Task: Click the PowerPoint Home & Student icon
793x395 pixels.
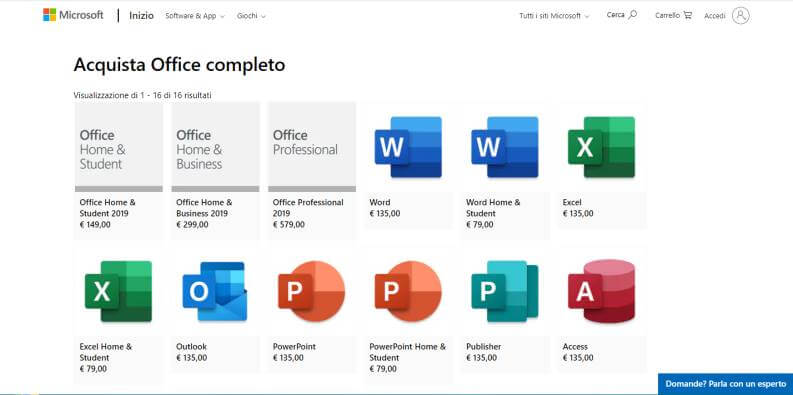Action: (408, 291)
